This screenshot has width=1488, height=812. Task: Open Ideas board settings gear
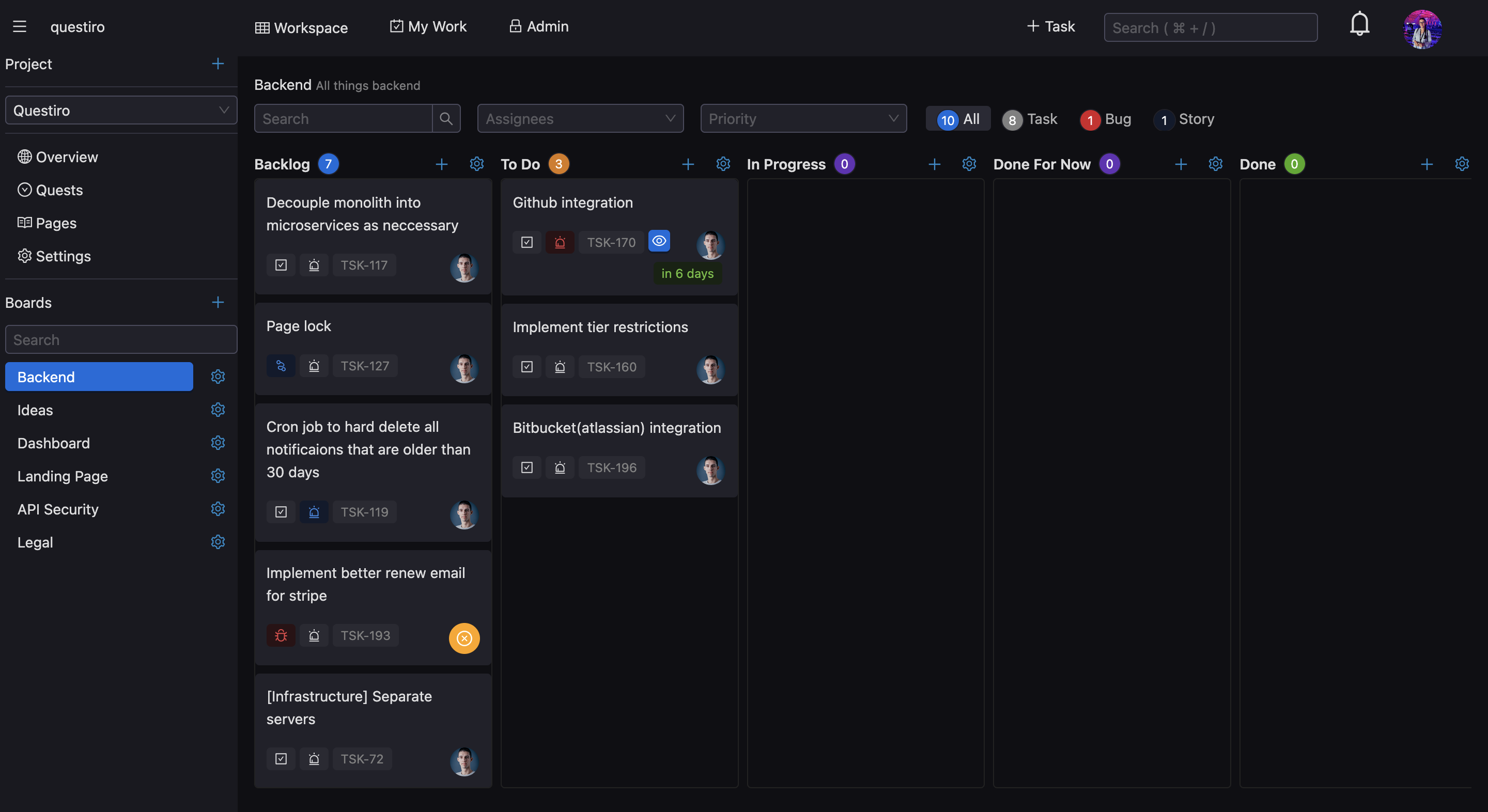pyautogui.click(x=218, y=410)
